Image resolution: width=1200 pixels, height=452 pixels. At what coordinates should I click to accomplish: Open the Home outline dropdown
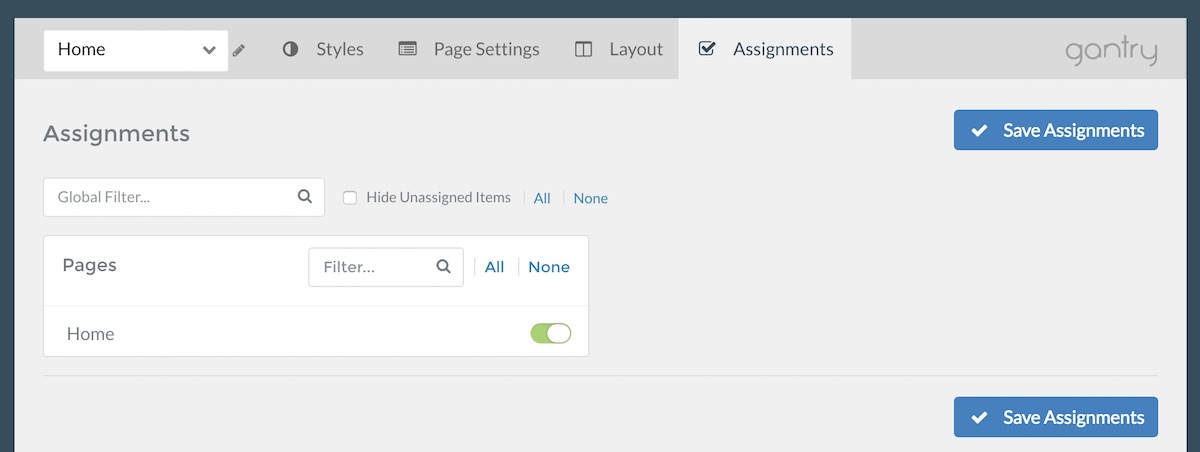(x=136, y=49)
